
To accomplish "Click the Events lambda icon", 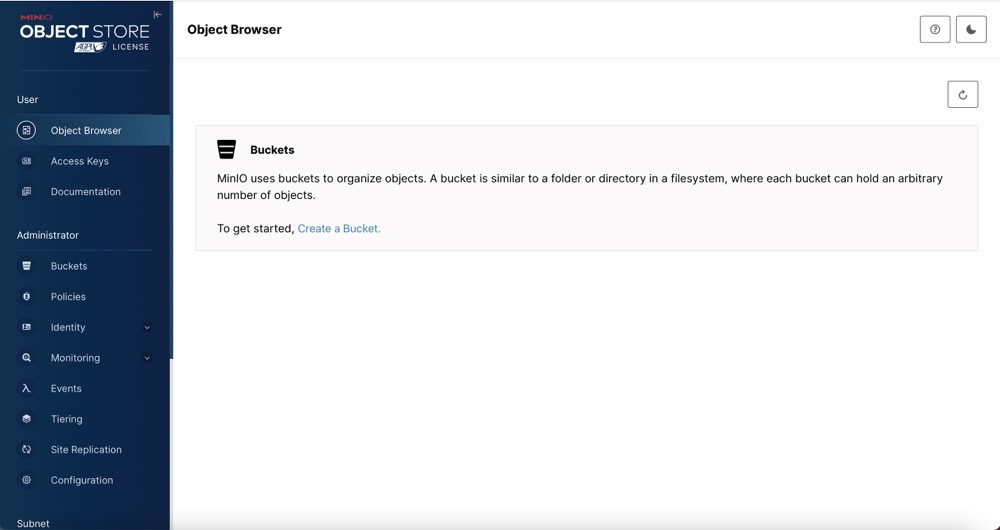I will point(27,388).
